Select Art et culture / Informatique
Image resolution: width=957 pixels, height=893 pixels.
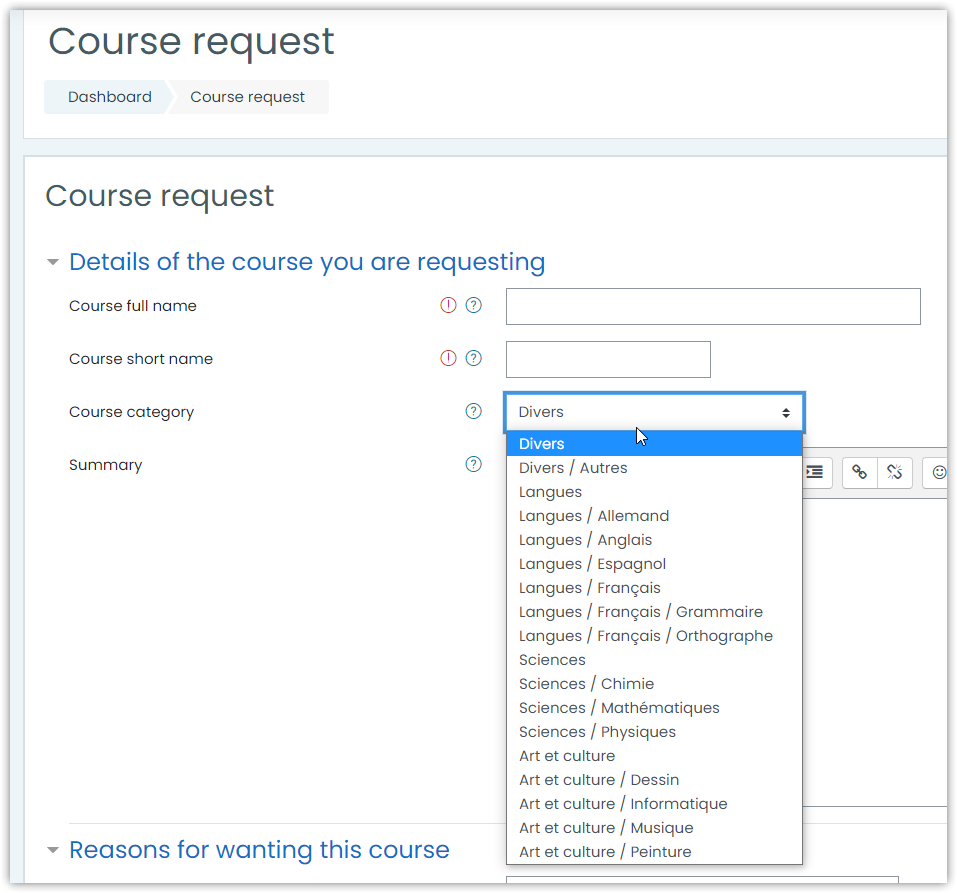pos(654,804)
